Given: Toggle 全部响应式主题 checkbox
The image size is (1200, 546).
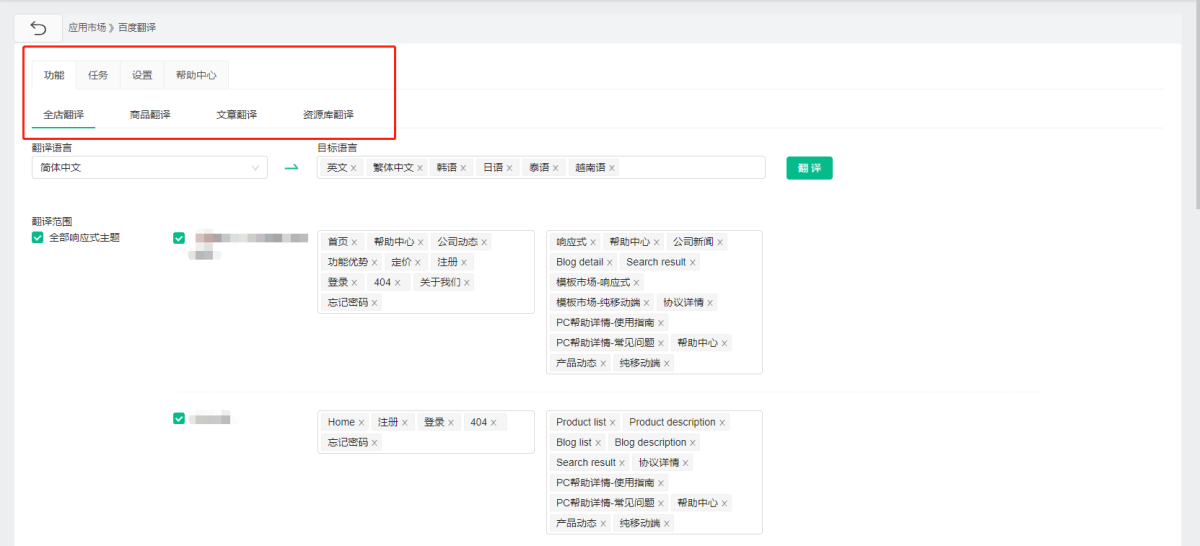Looking at the screenshot, I should tap(38, 238).
